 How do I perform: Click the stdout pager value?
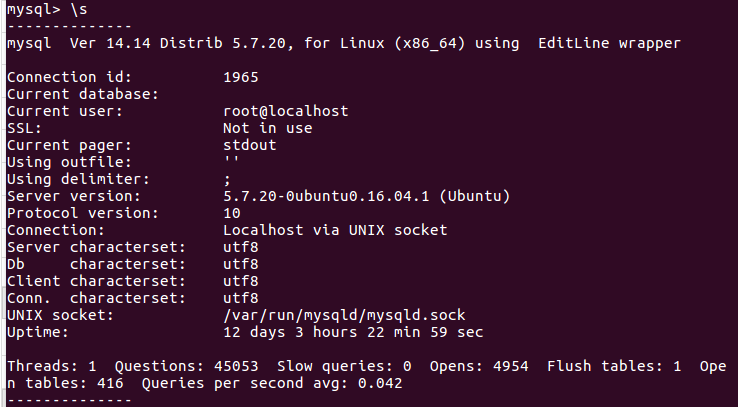pyautogui.click(x=249, y=145)
